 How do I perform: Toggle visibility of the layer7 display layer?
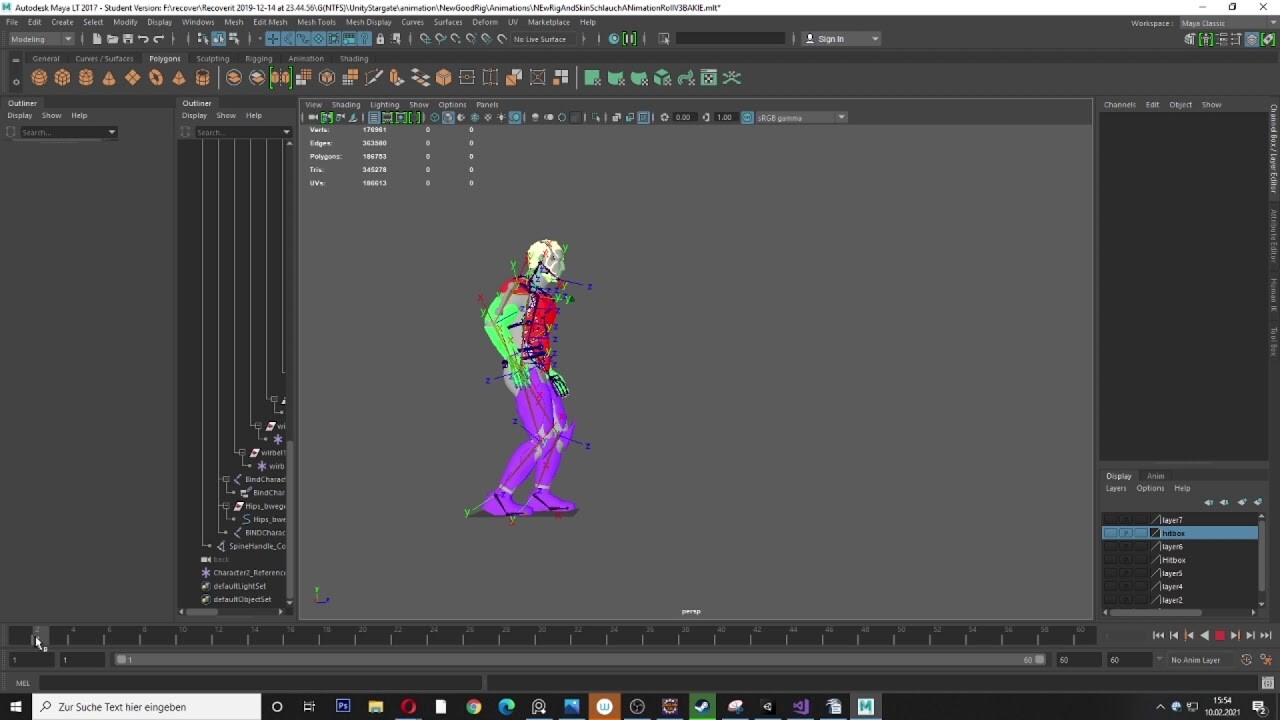pyautogui.click(x=1110, y=519)
